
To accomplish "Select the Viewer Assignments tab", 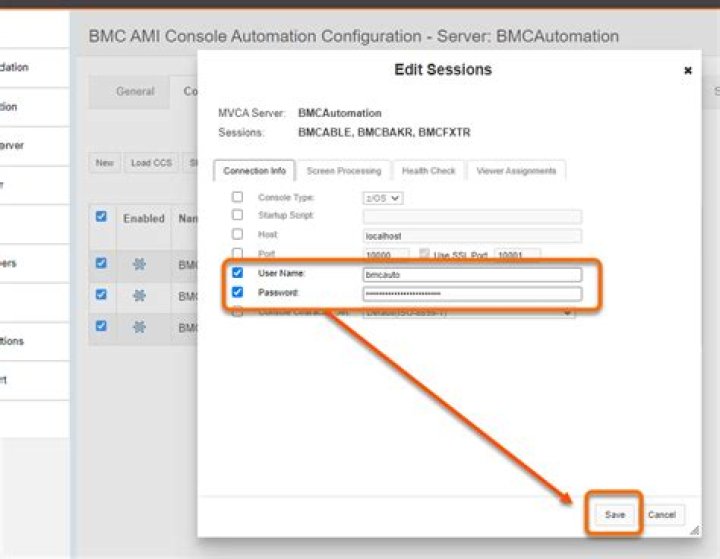I will tap(516, 171).
